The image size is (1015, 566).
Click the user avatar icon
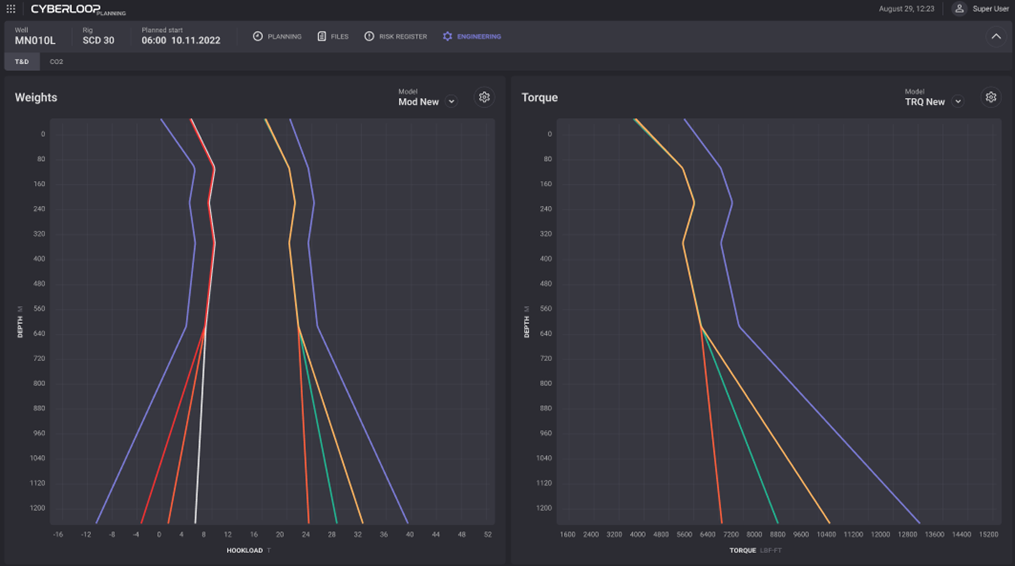coord(959,9)
